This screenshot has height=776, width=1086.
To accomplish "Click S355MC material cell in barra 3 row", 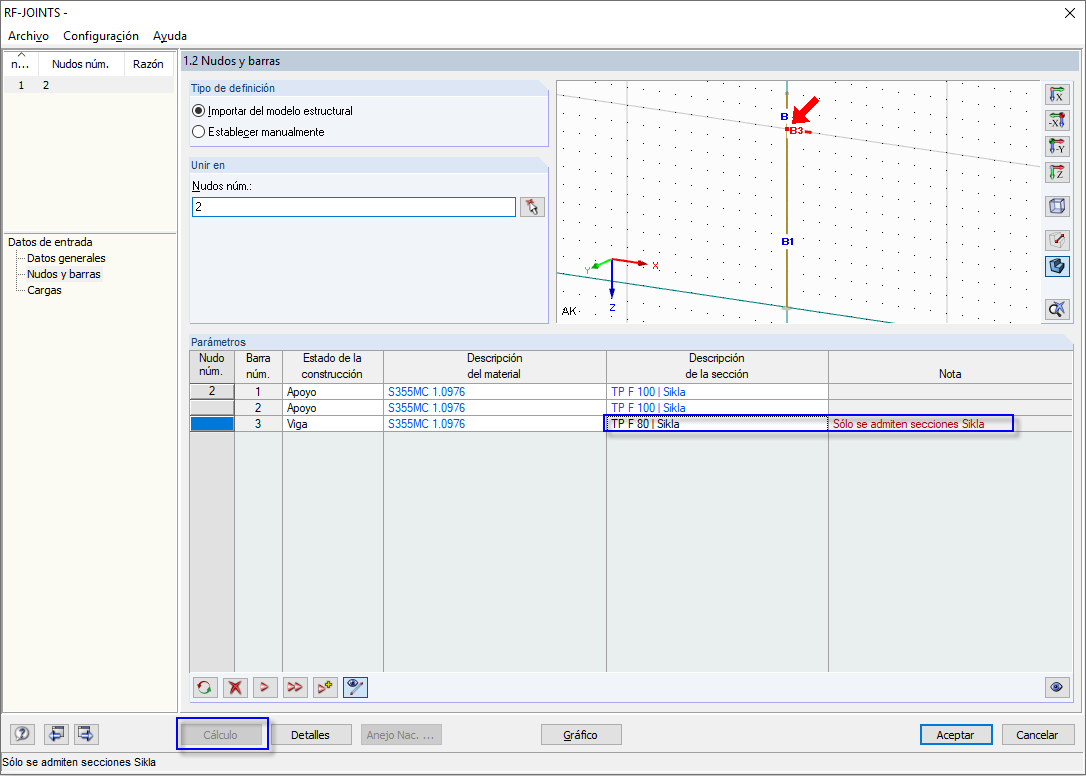I will click(495, 424).
